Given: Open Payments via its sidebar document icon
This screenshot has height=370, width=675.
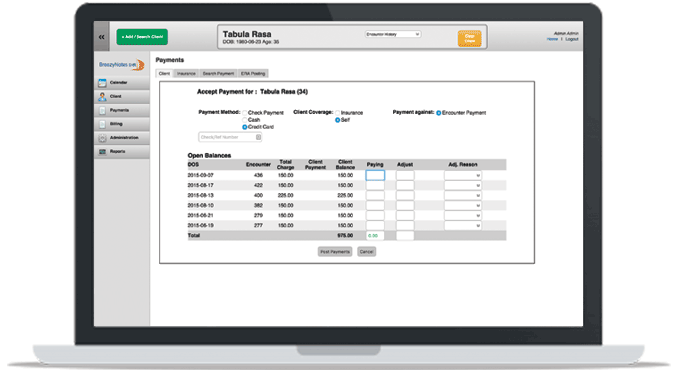Looking at the screenshot, I should (x=102, y=111).
